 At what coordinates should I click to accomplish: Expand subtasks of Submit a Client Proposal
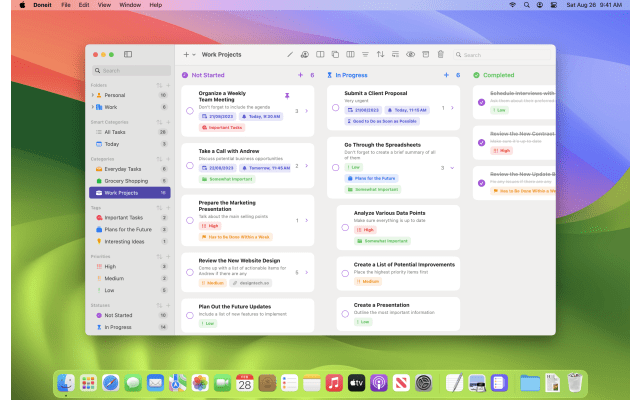point(452,108)
